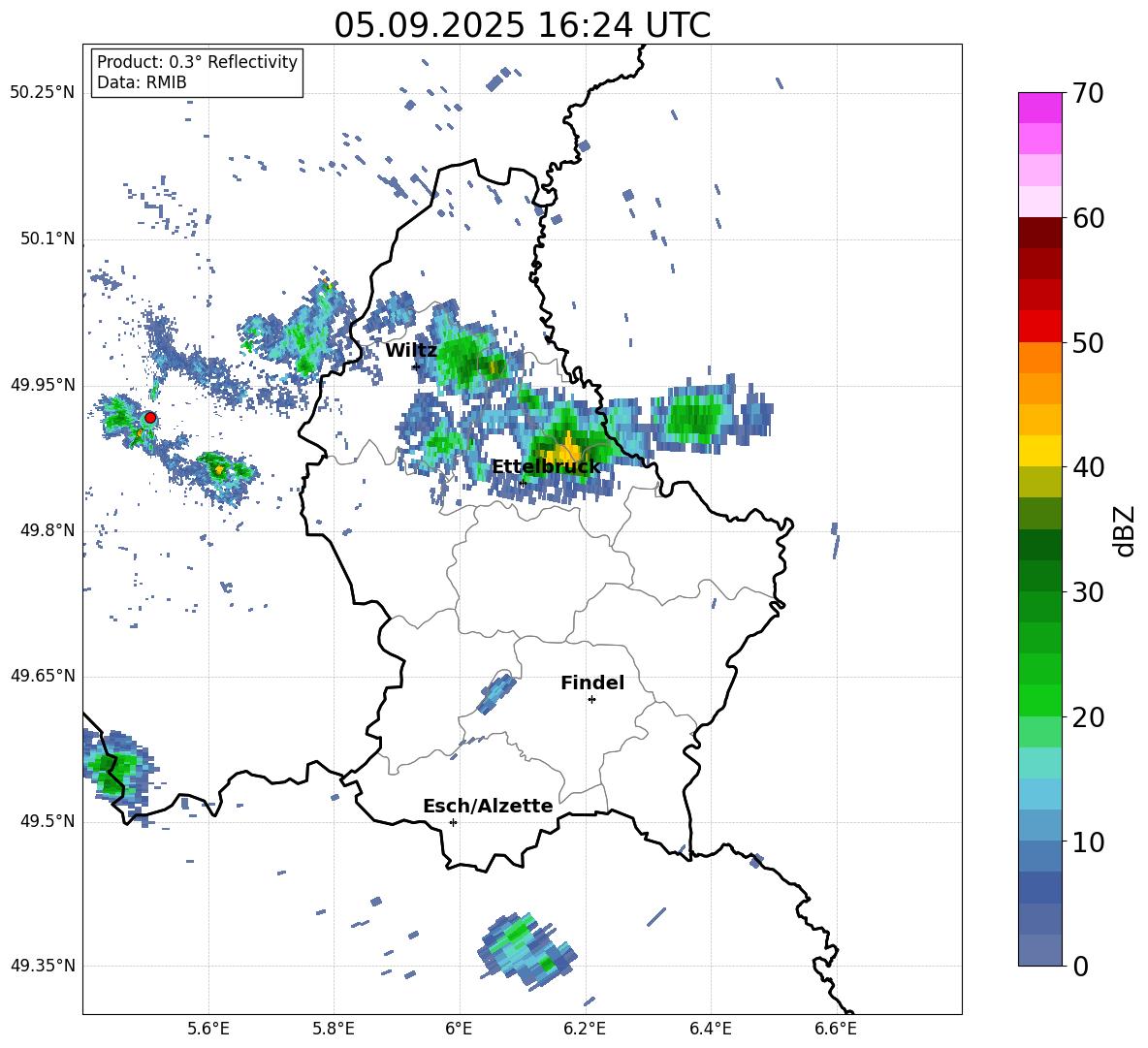Pick the magenta top colorbar segment
The height and width of the screenshot is (1048, 1148).
click(1039, 109)
